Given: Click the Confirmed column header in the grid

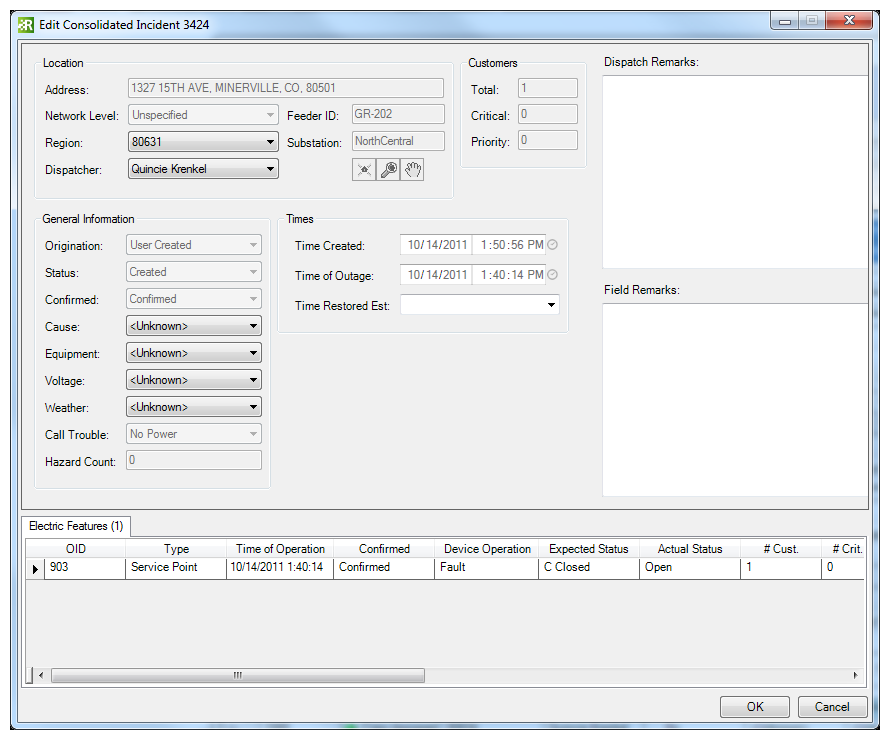Looking at the screenshot, I should click(384, 549).
